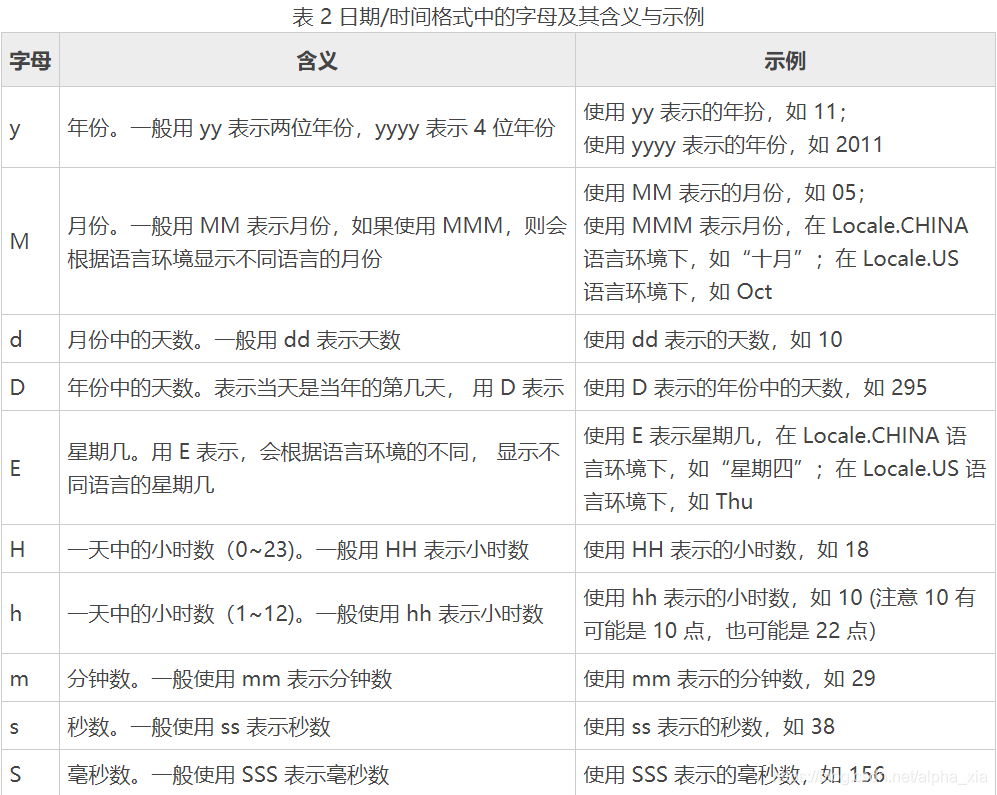Click meaning '毫秒数。一般使用 SSS 表示毫秒数'

tap(228, 775)
